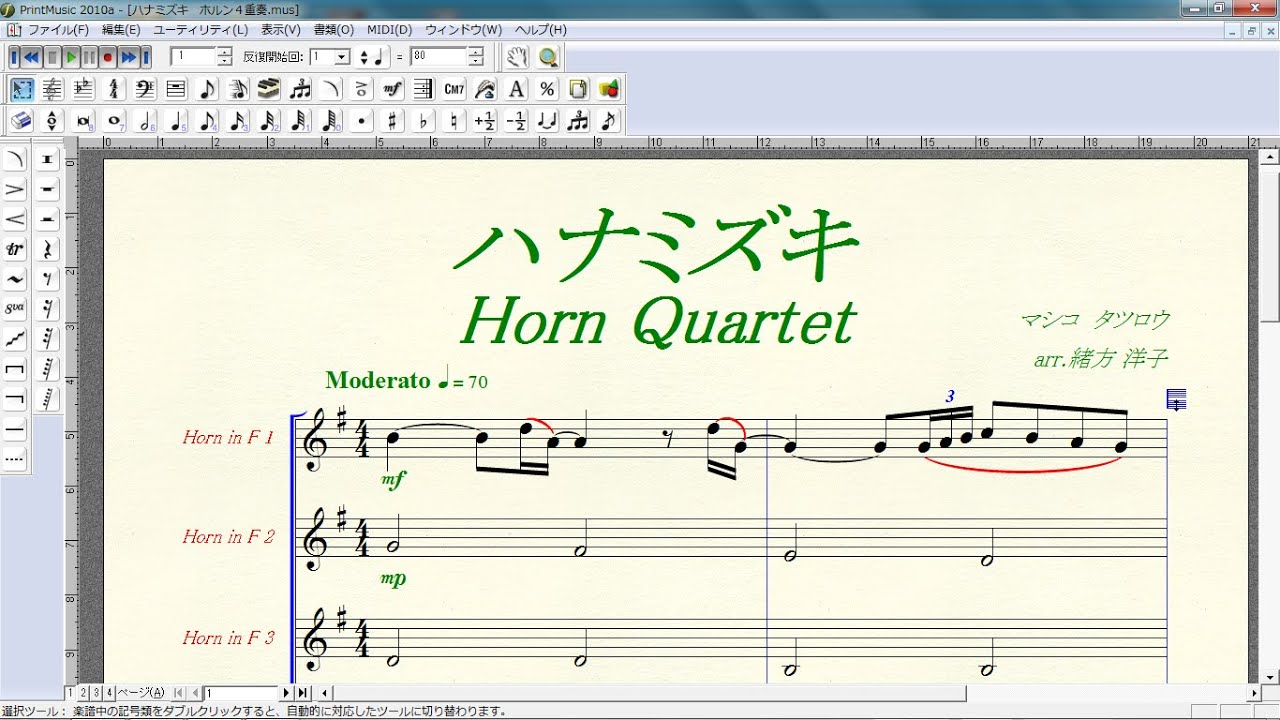Open the 表示(V) menu
The height and width of the screenshot is (720, 1280).
pos(281,30)
